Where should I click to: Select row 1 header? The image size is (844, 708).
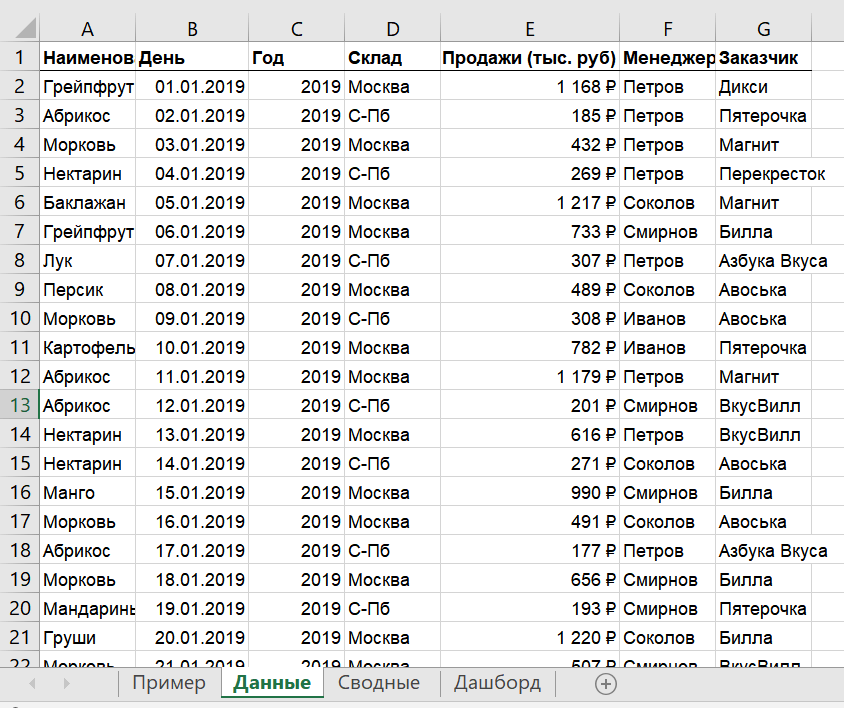18,58
